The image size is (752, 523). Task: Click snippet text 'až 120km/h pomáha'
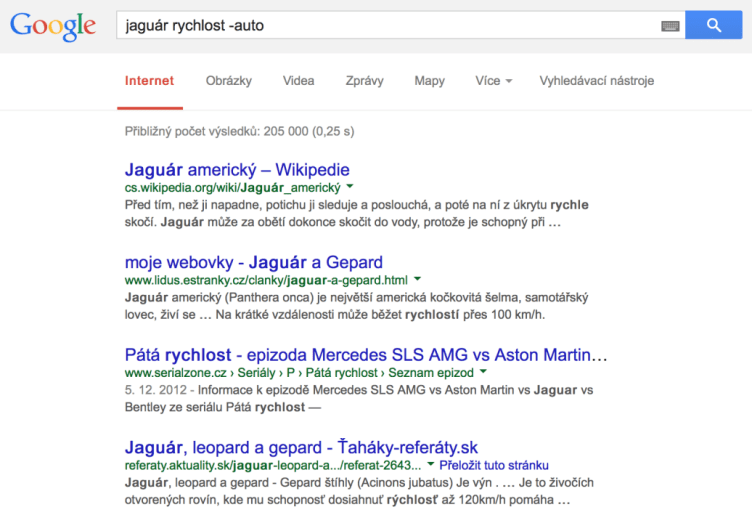(x=497, y=500)
